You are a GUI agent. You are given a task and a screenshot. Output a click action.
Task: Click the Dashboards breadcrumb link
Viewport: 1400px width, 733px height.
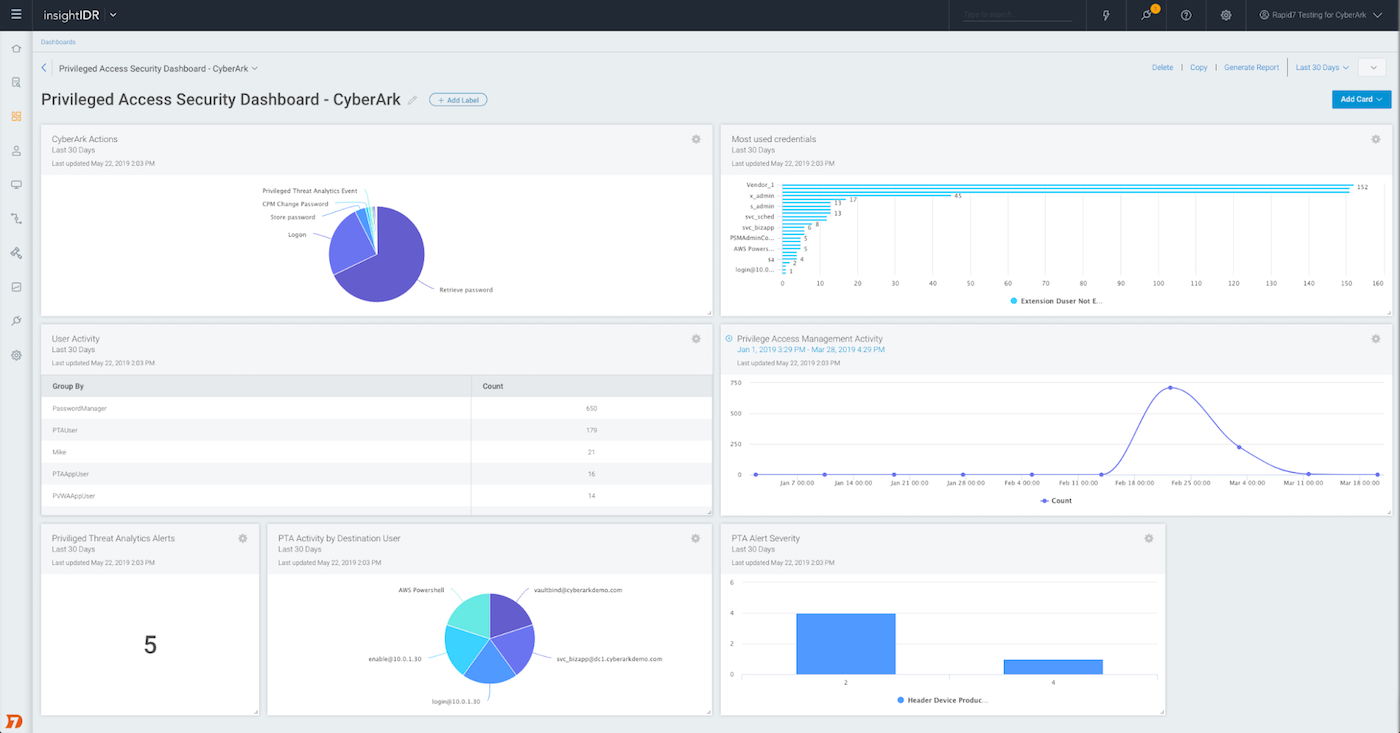click(58, 42)
